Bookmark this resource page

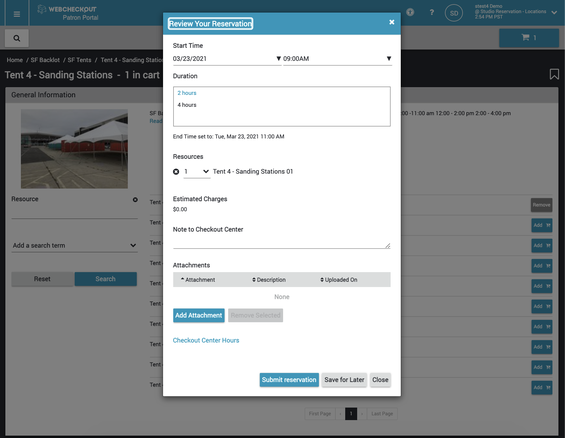(554, 75)
